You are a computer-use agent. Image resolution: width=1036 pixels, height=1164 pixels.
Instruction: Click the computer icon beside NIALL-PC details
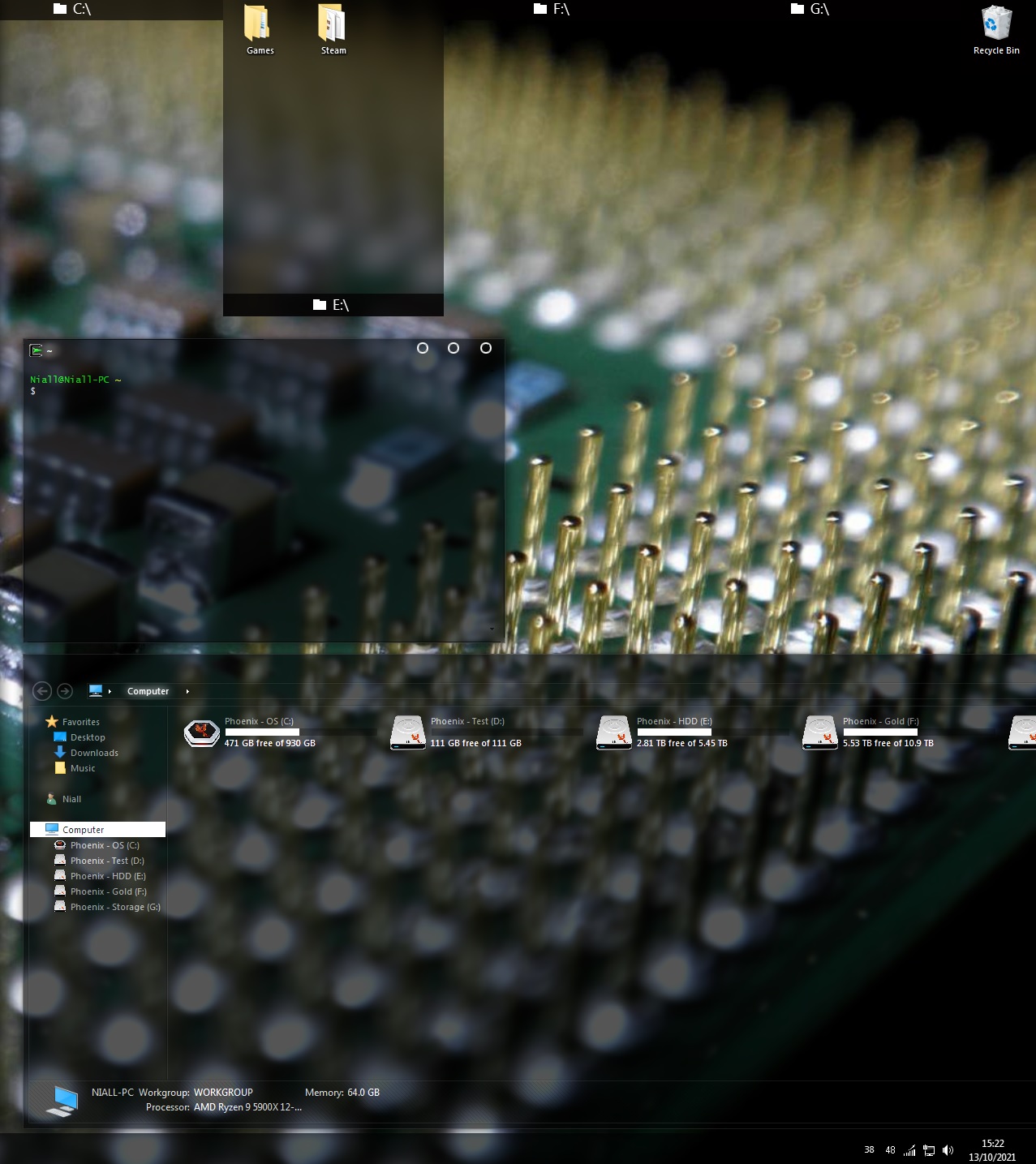point(63,1099)
